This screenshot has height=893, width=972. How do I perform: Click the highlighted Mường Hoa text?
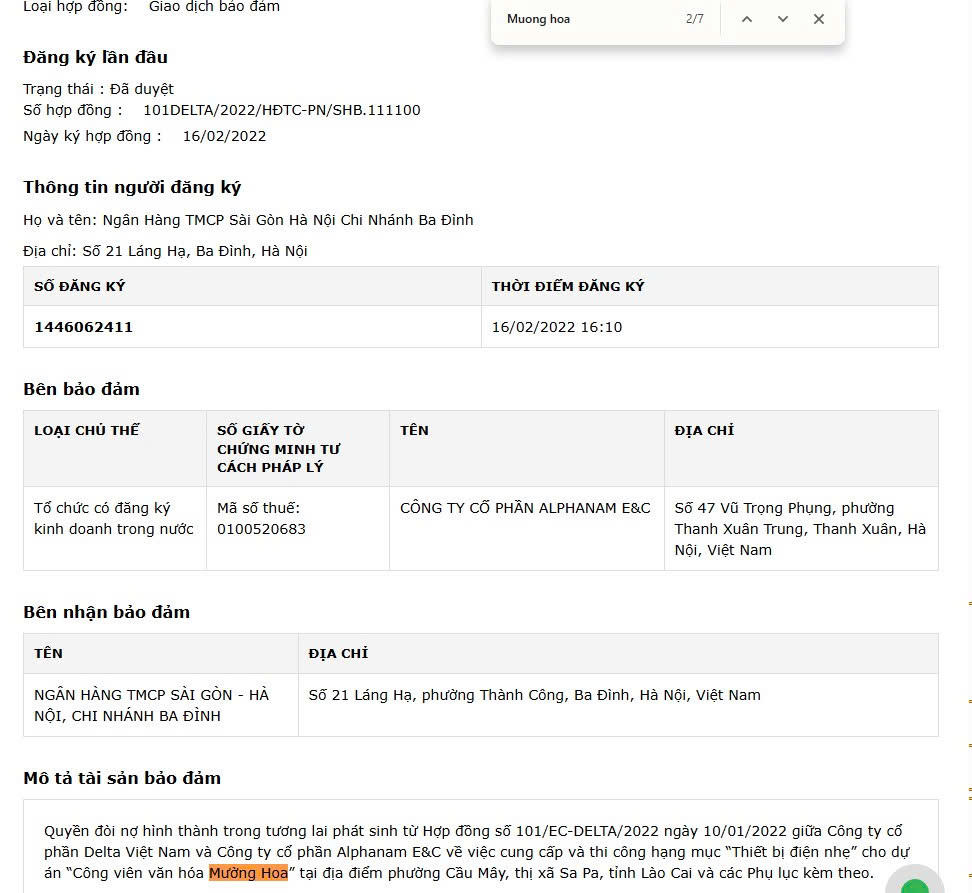249,873
